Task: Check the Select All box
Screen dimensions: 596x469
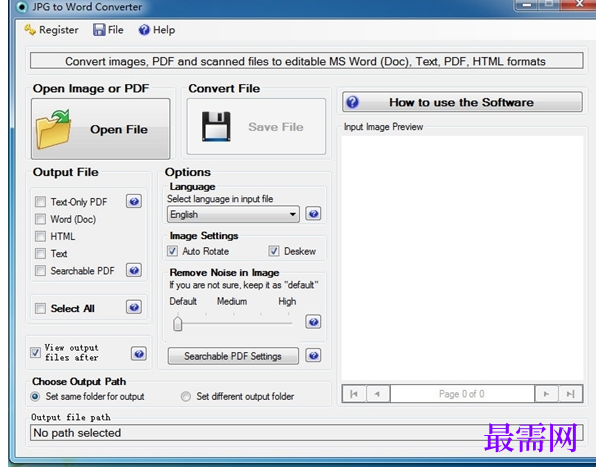Action: pyautogui.click(x=40, y=308)
